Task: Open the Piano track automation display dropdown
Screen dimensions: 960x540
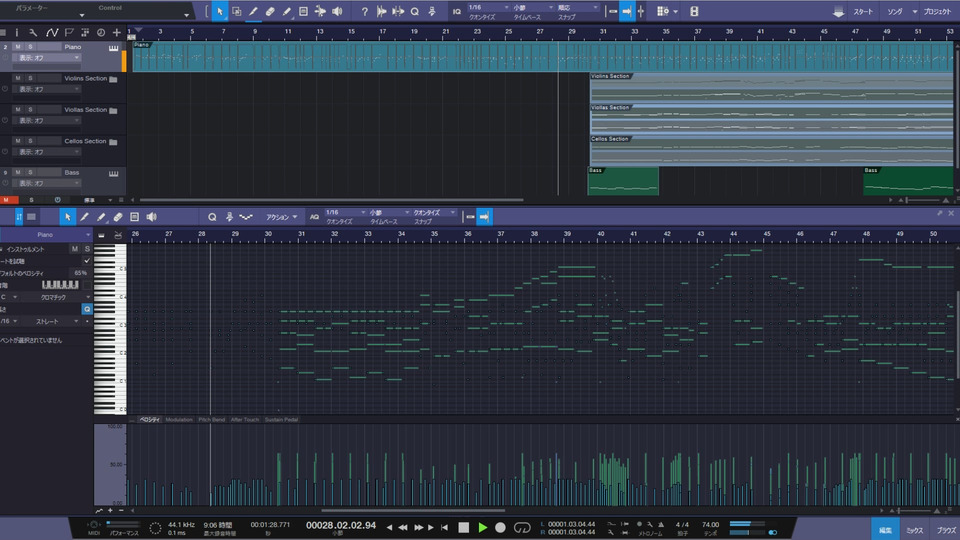Action: tap(49, 58)
